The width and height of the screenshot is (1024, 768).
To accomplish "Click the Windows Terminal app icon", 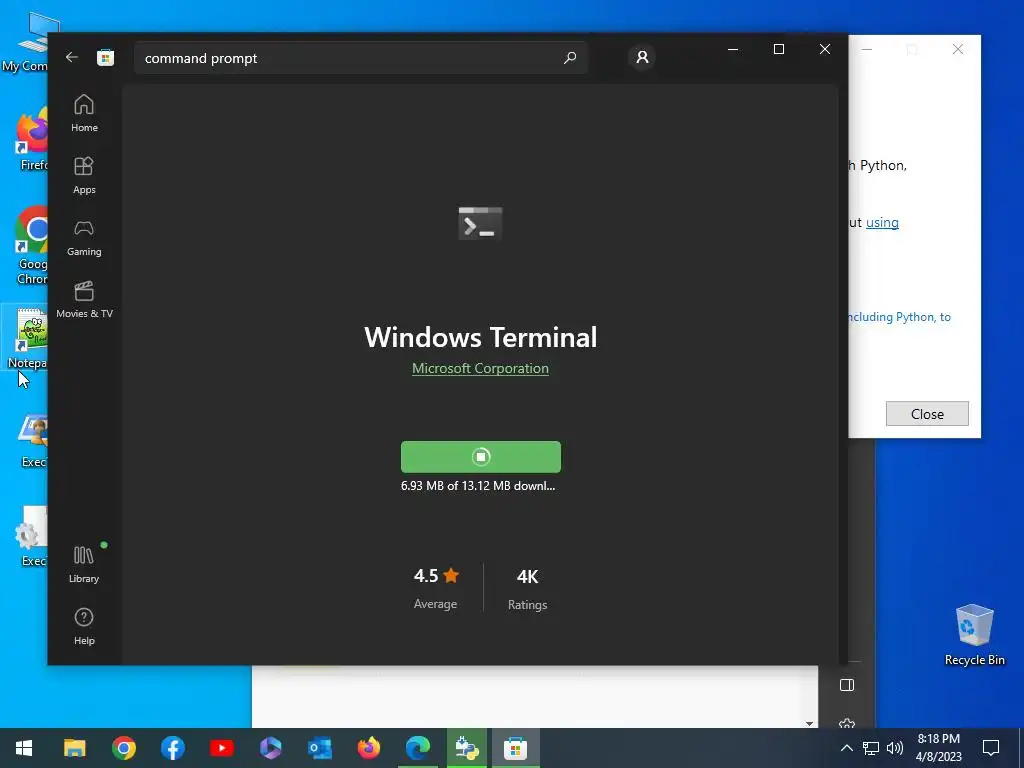I will click(x=480, y=223).
